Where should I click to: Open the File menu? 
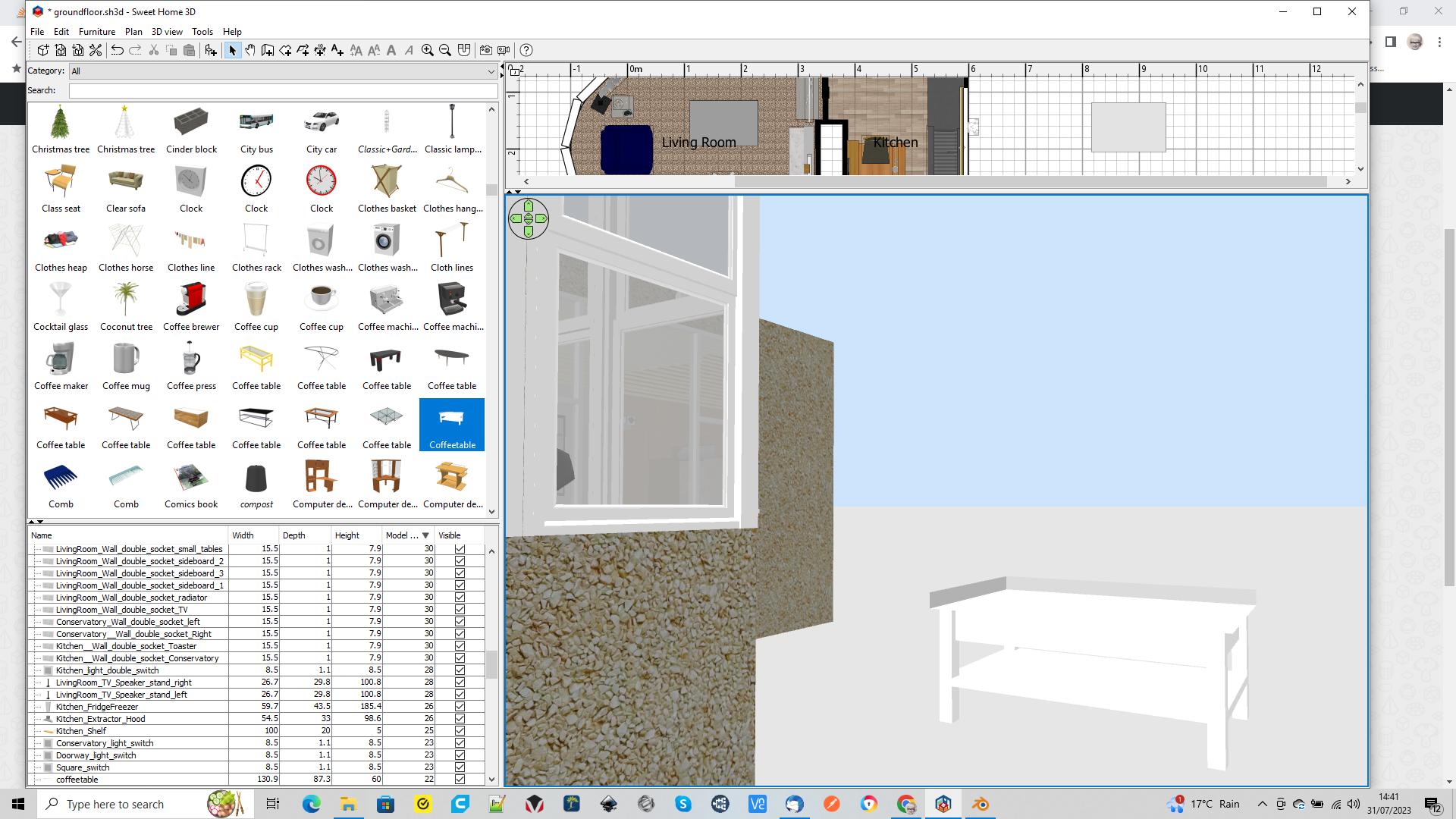[x=37, y=32]
